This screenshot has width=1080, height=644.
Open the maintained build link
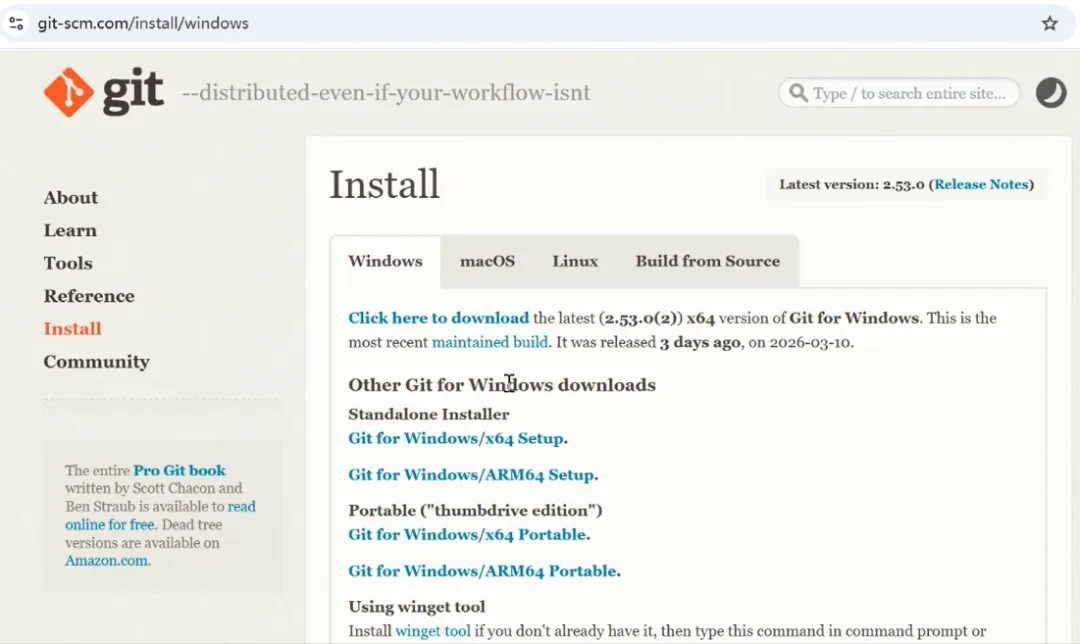click(x=490, y=342)
